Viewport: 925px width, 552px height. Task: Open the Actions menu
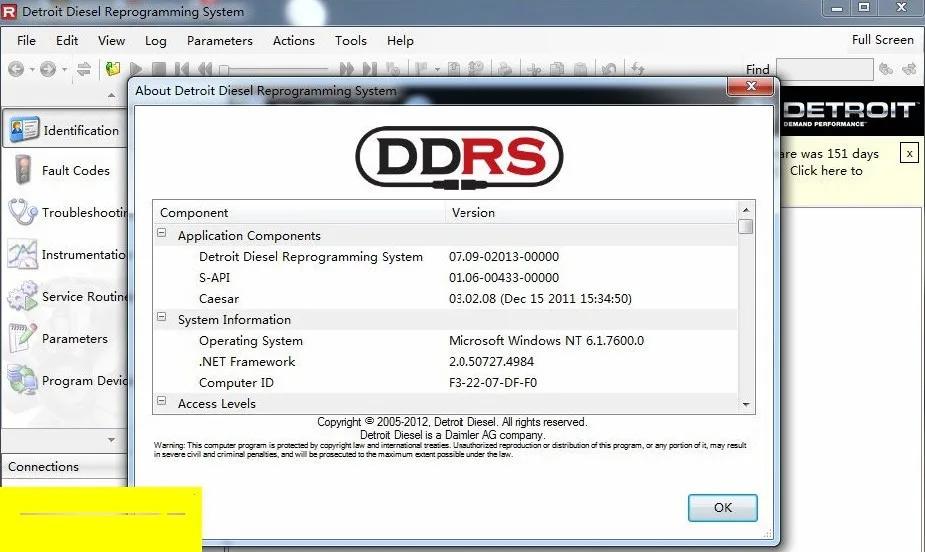[x=294, y=41]
